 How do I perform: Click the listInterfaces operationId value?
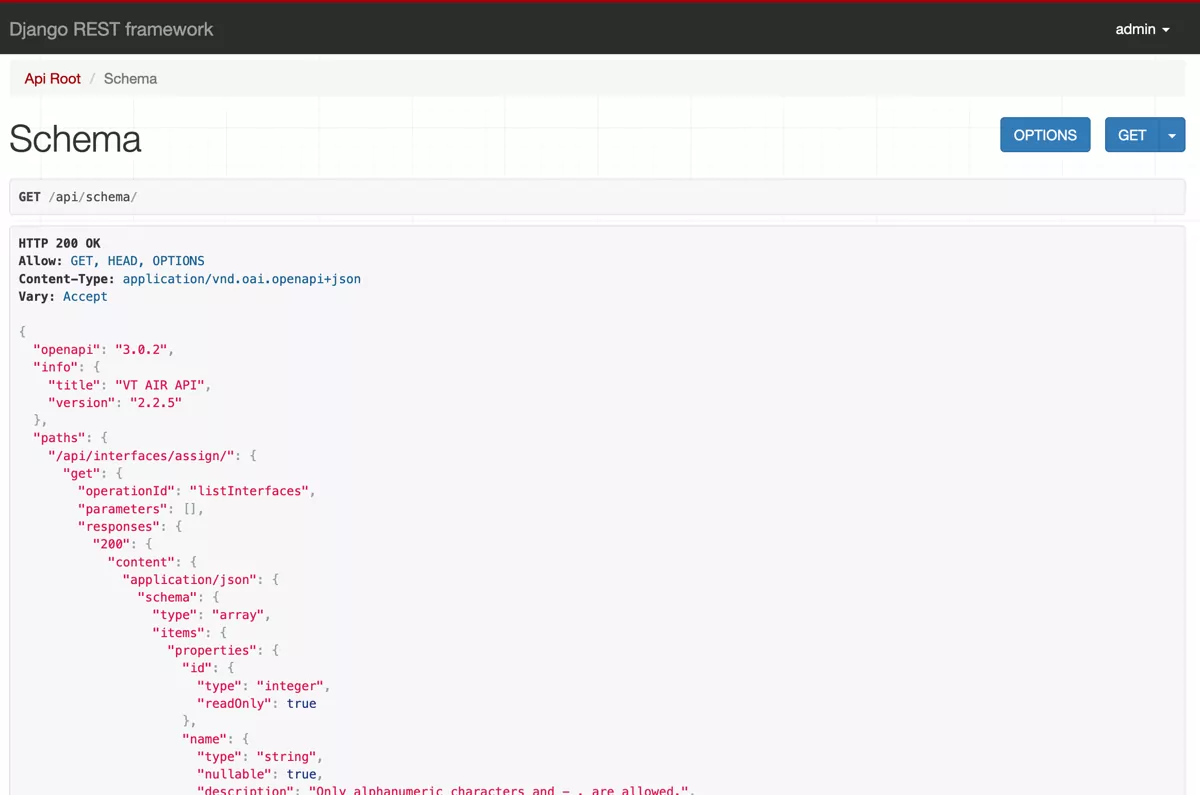tap(250, 490)
